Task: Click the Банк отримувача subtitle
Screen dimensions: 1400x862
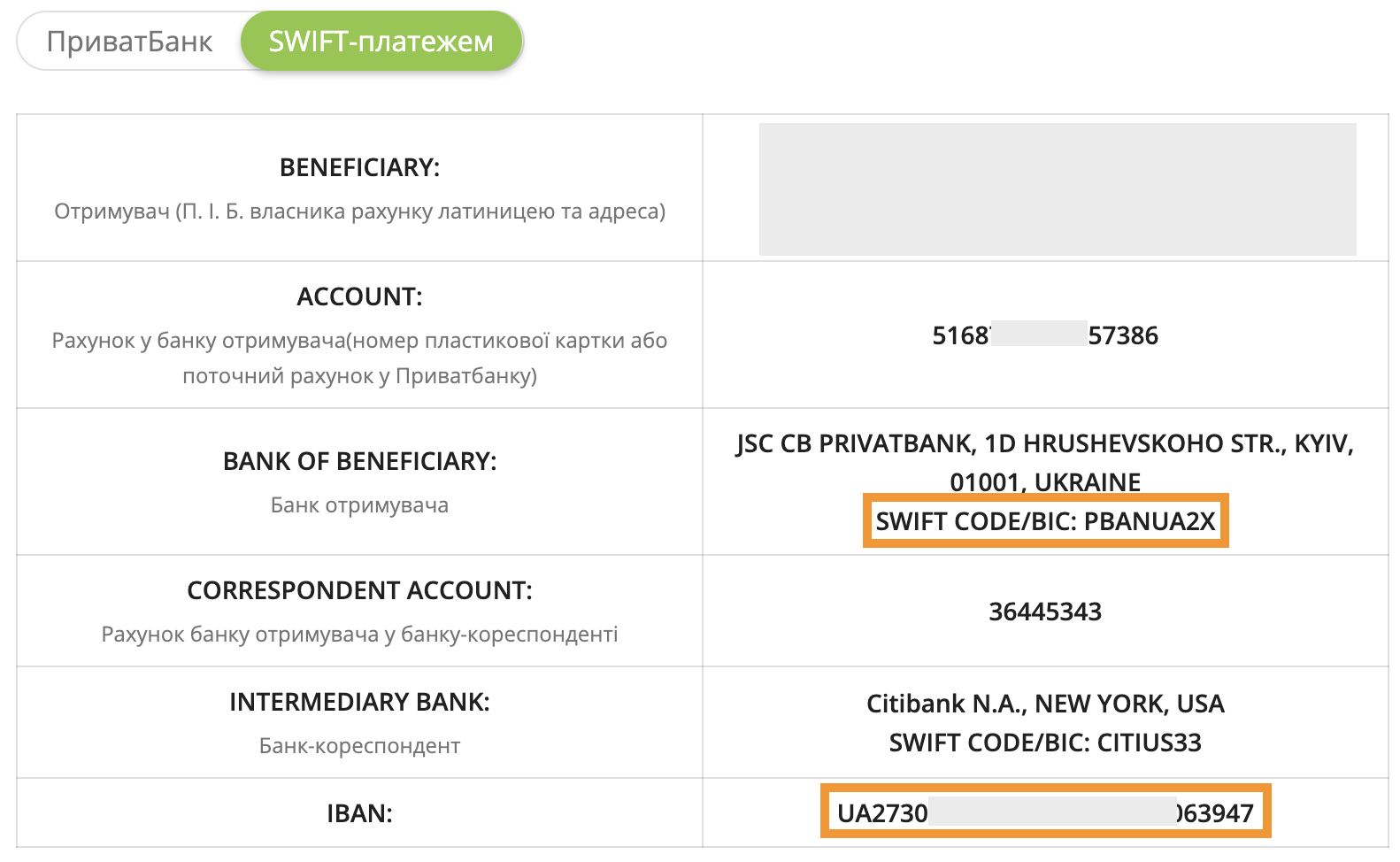Action: (x=359, y=505)
